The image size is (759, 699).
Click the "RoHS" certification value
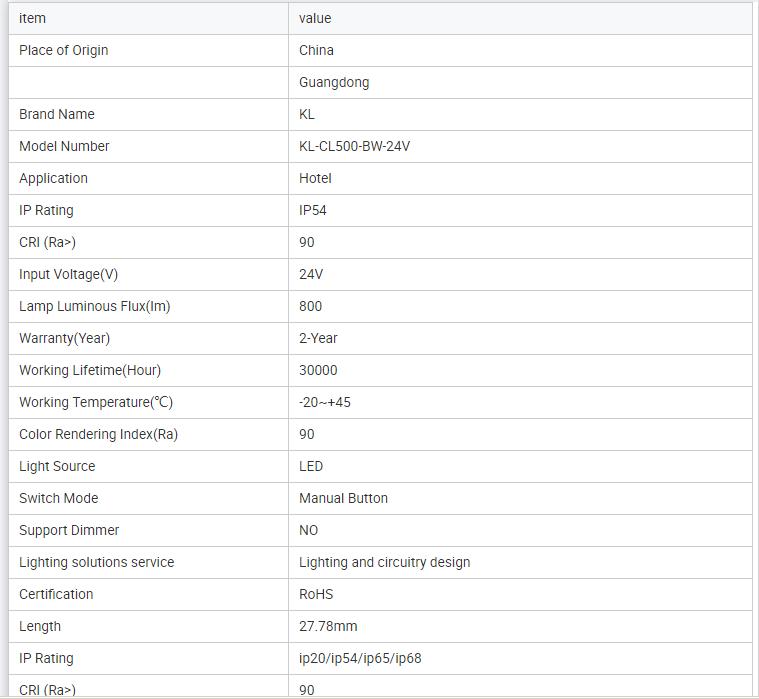(316, 594)
